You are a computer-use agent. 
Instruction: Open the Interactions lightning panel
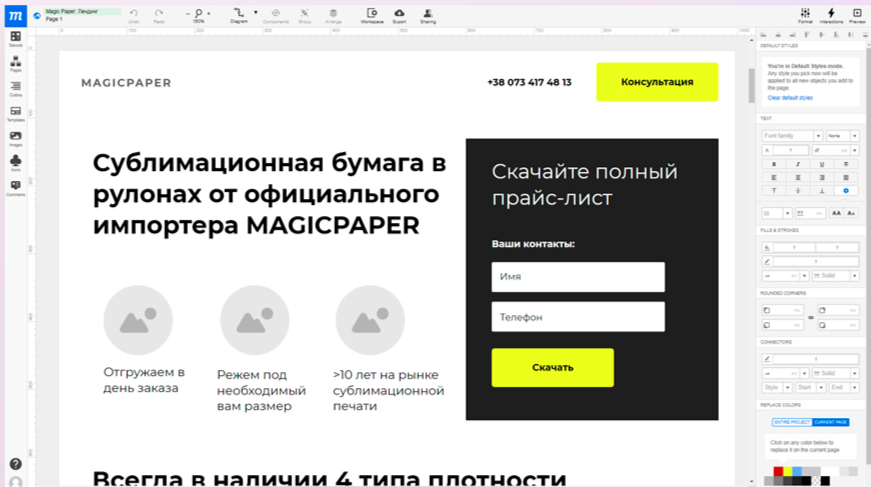[x=831, y=14]
